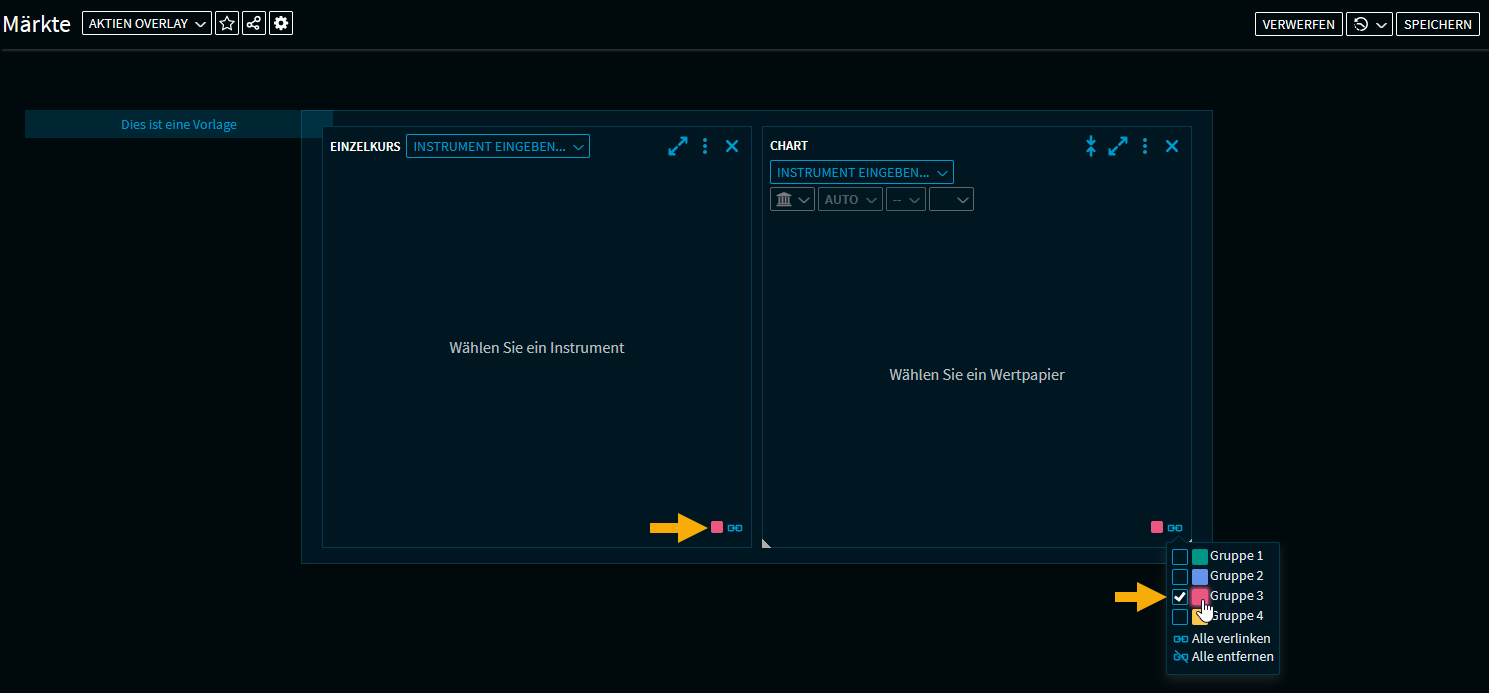This screenshot has width=1489, height=693.
Task: Open the Chart widget three-dot menu
Action: 1145,146
